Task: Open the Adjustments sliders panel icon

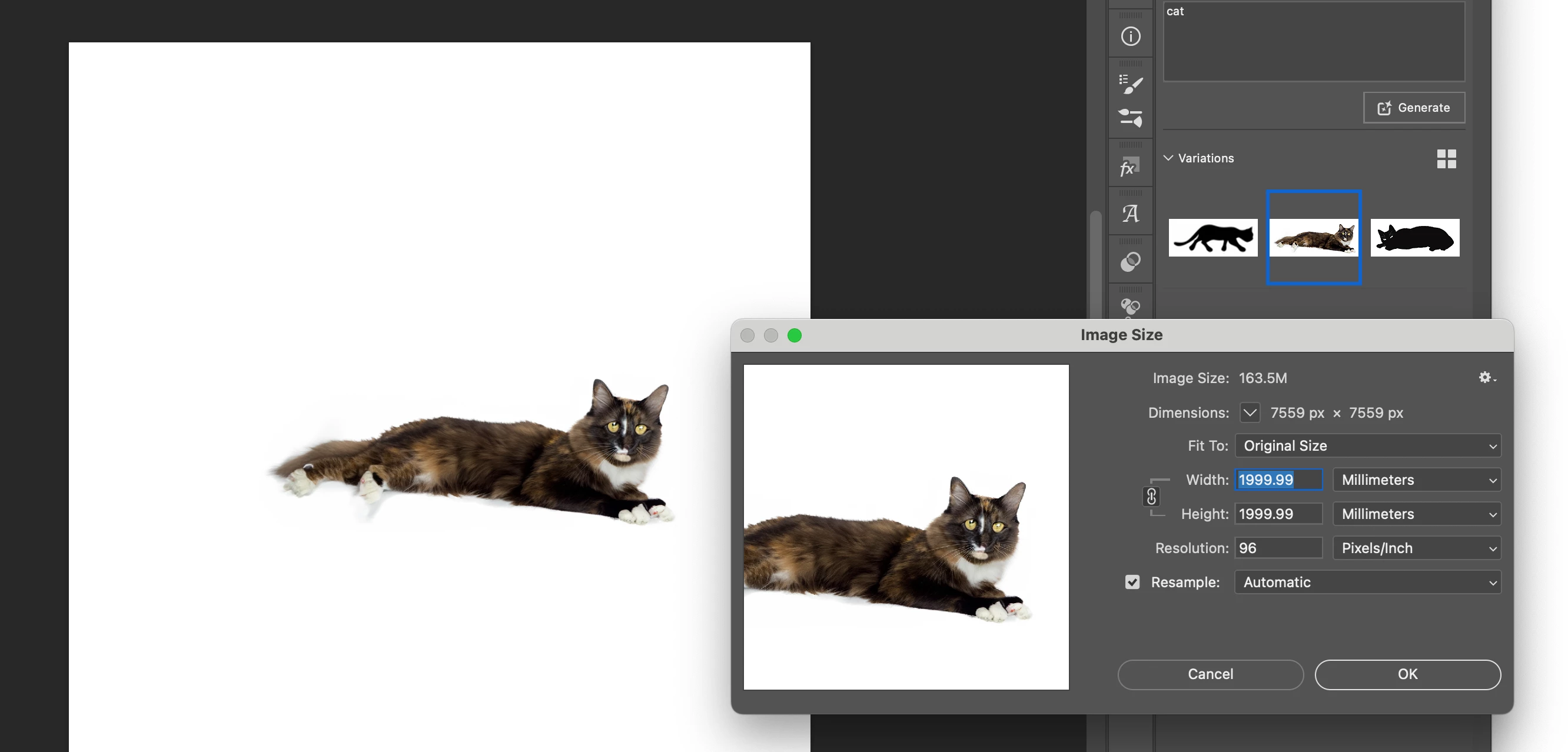Action: pos(1130,118)
